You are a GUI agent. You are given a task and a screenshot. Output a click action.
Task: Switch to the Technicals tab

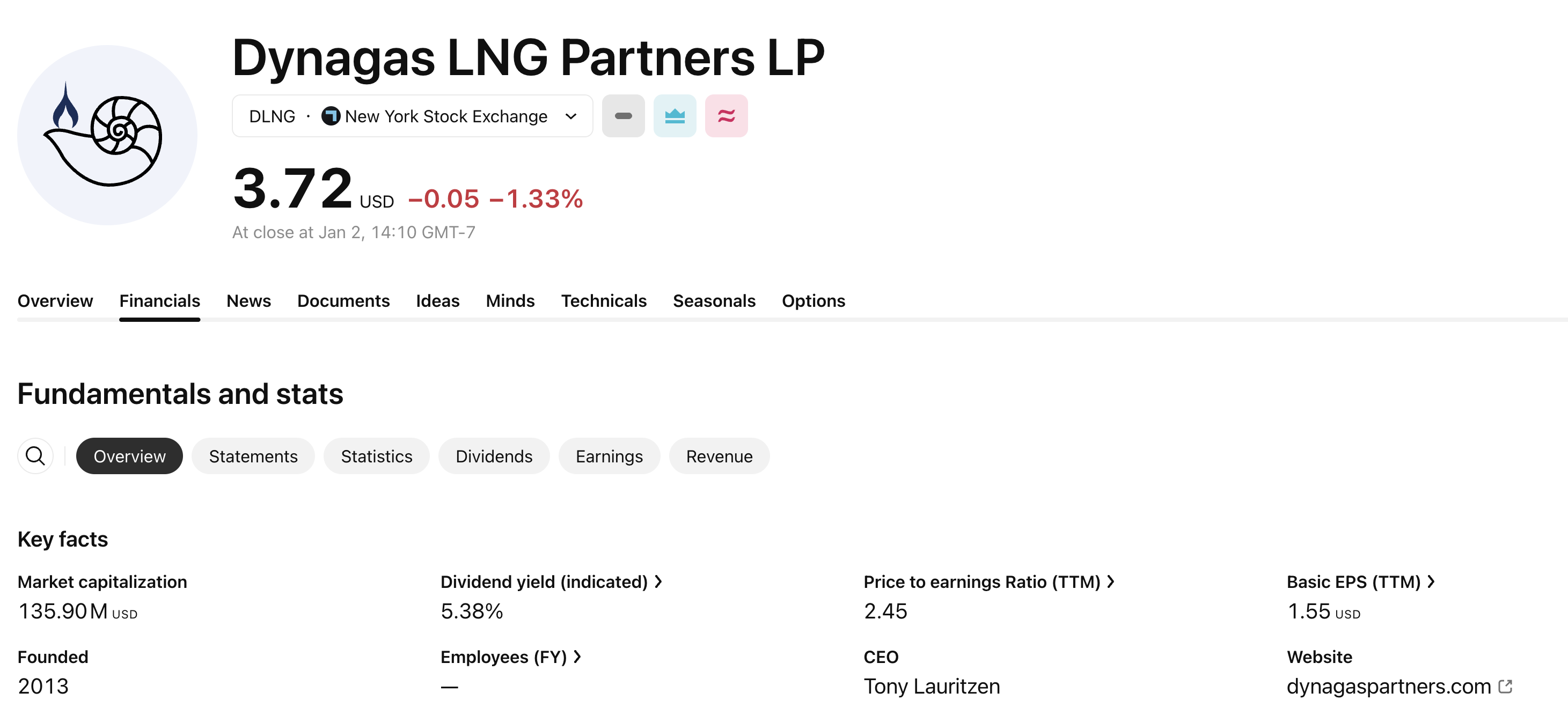603,300
